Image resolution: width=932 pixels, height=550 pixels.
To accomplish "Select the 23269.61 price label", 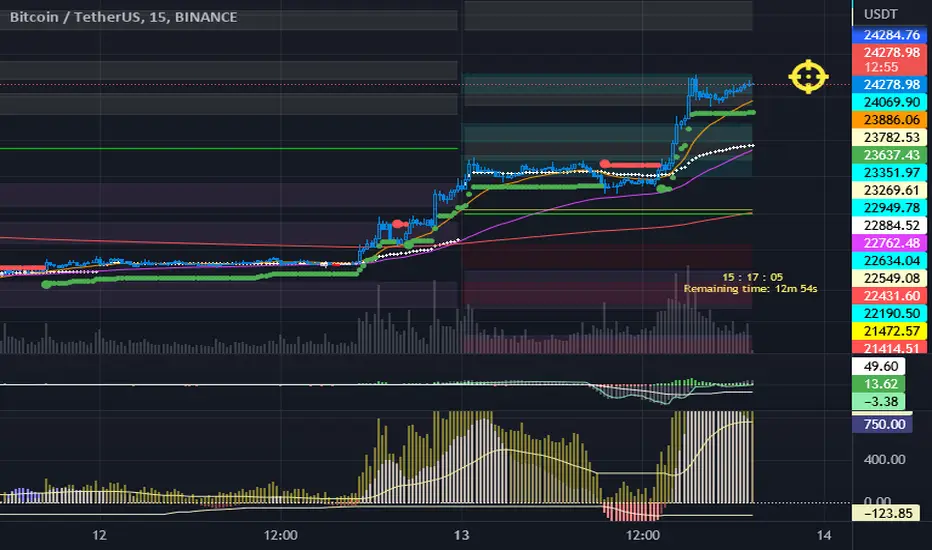I will pyautogui.click(x=889, y=190).
